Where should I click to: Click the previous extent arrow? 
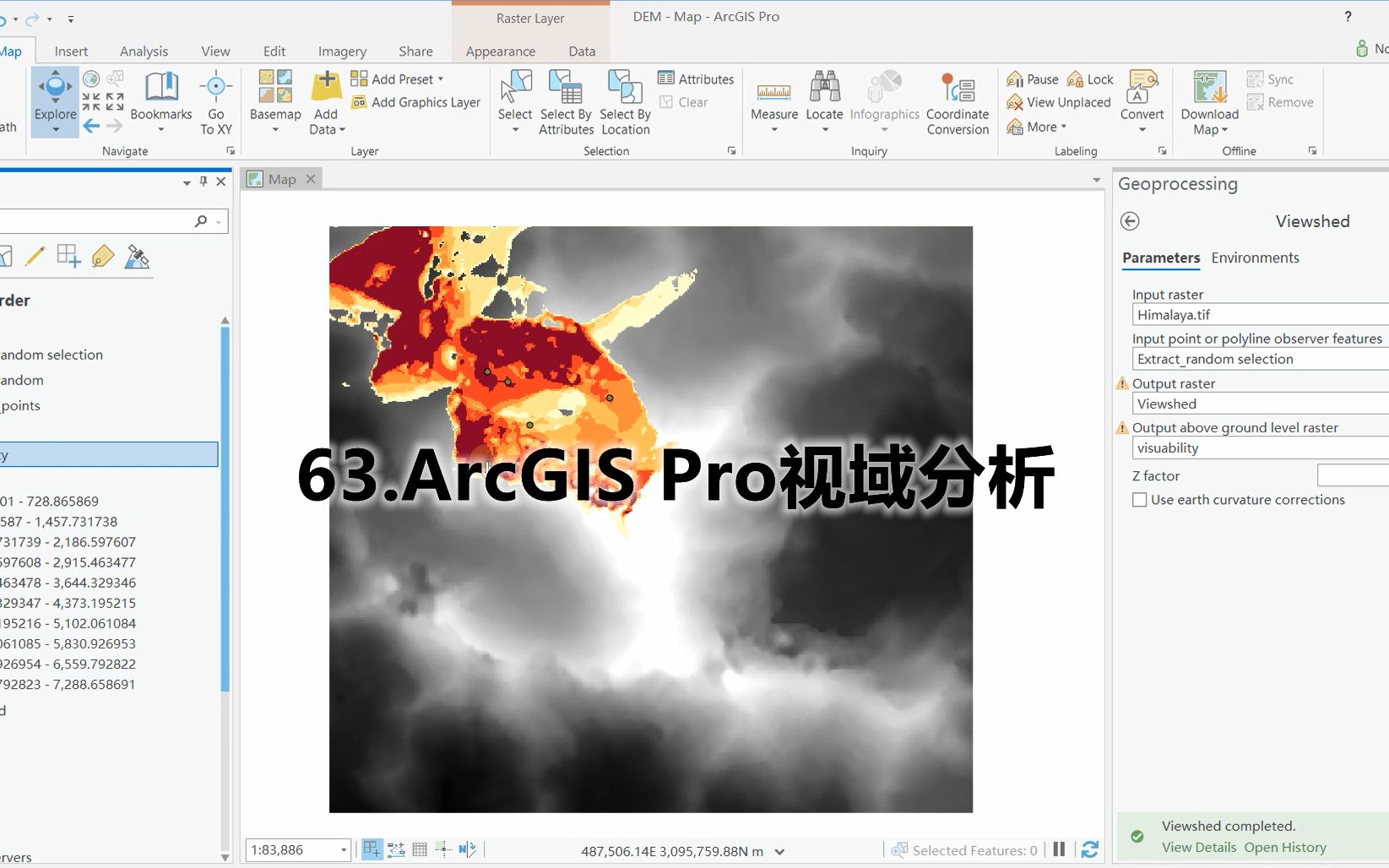pyautogui.click(x=91, y=127)
